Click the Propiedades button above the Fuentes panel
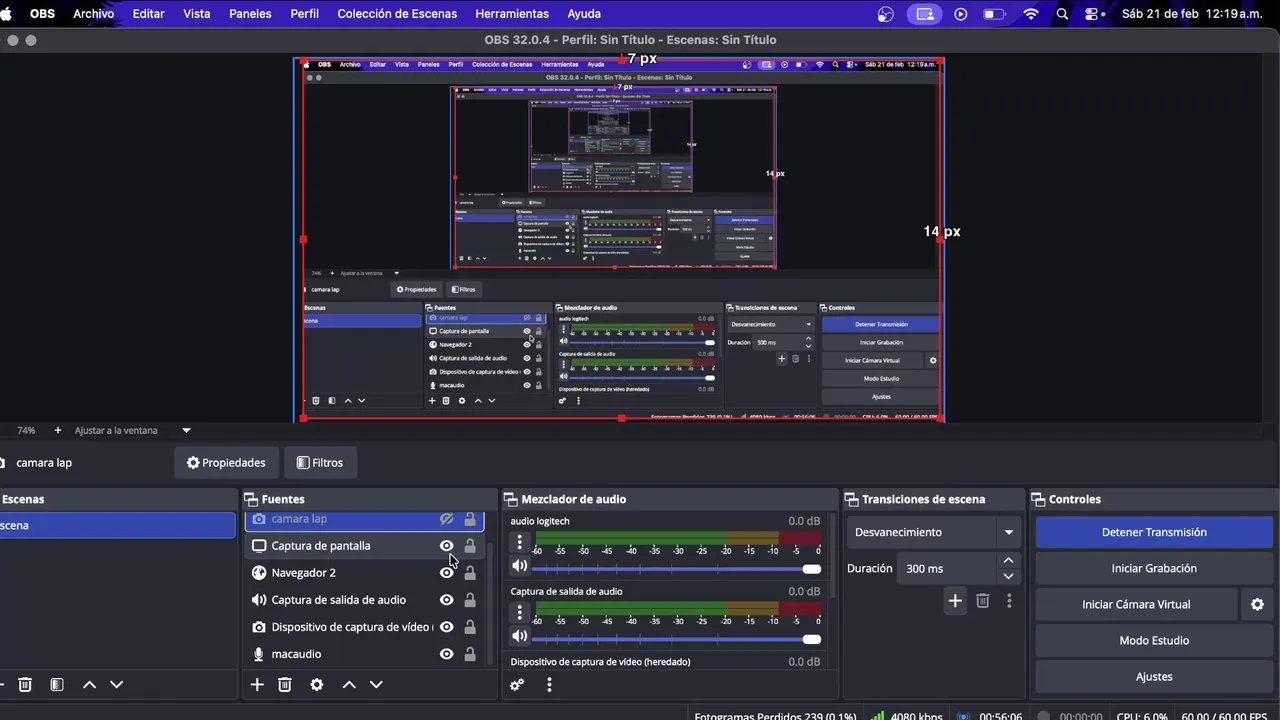1280x720 pixels. click(x=226, y=463)
